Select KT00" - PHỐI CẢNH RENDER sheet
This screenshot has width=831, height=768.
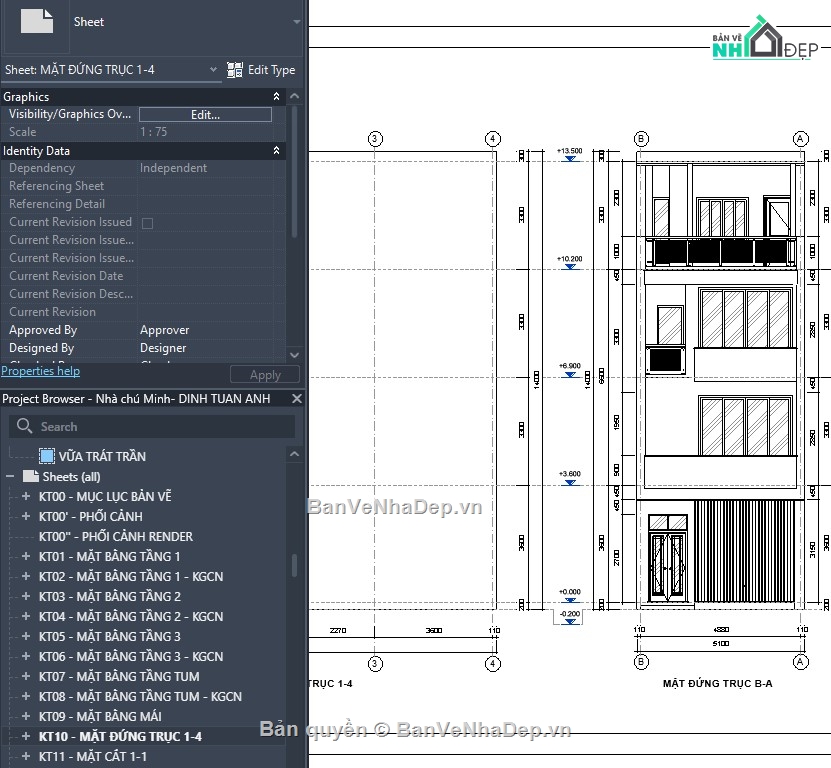pyautogui.click(x=116, y=536)
